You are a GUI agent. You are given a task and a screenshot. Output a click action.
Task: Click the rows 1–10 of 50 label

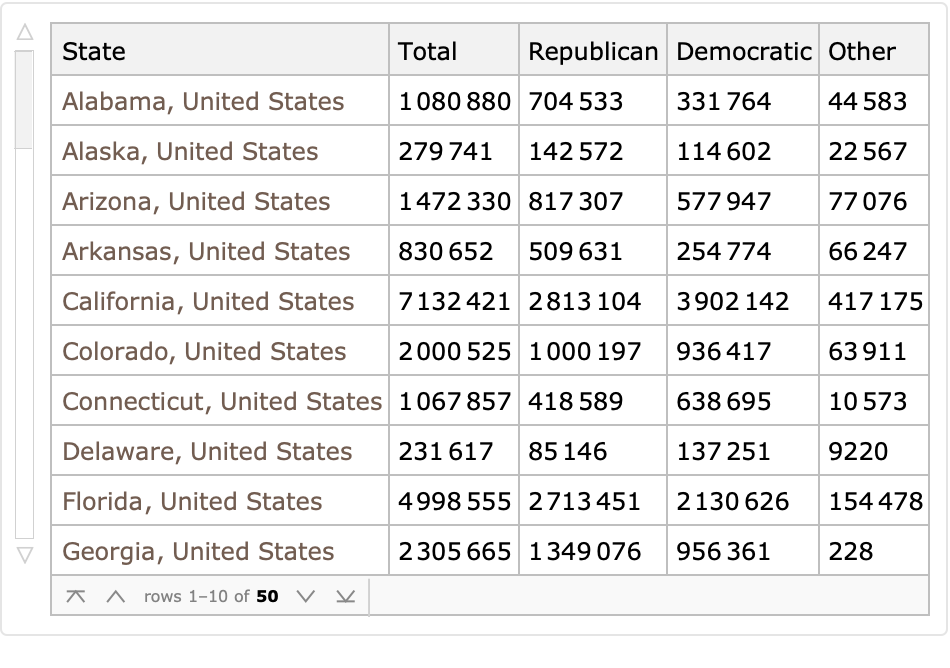click(x=211, y=597)
